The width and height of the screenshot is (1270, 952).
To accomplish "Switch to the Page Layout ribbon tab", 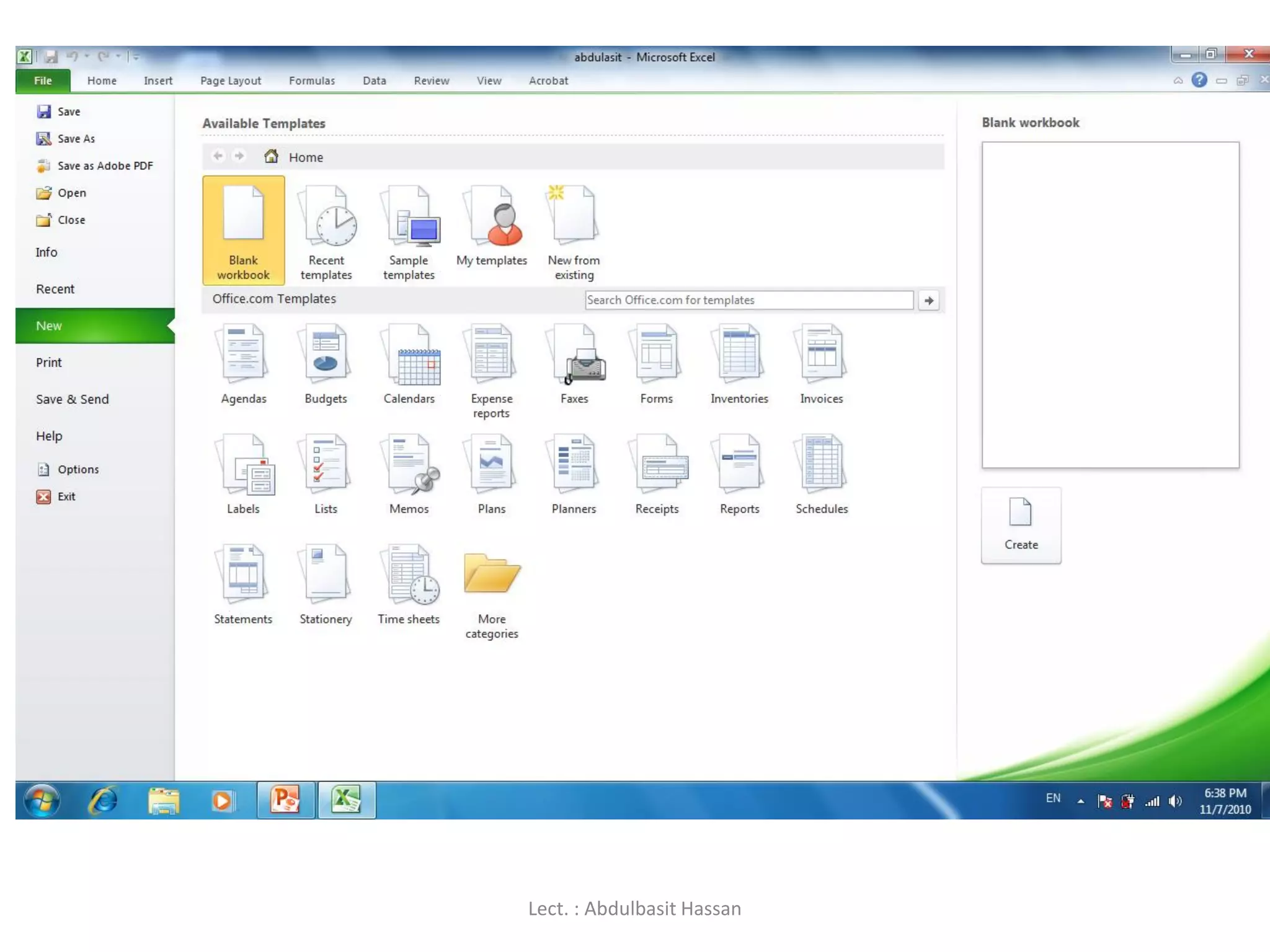I will (x=231, y=81).
